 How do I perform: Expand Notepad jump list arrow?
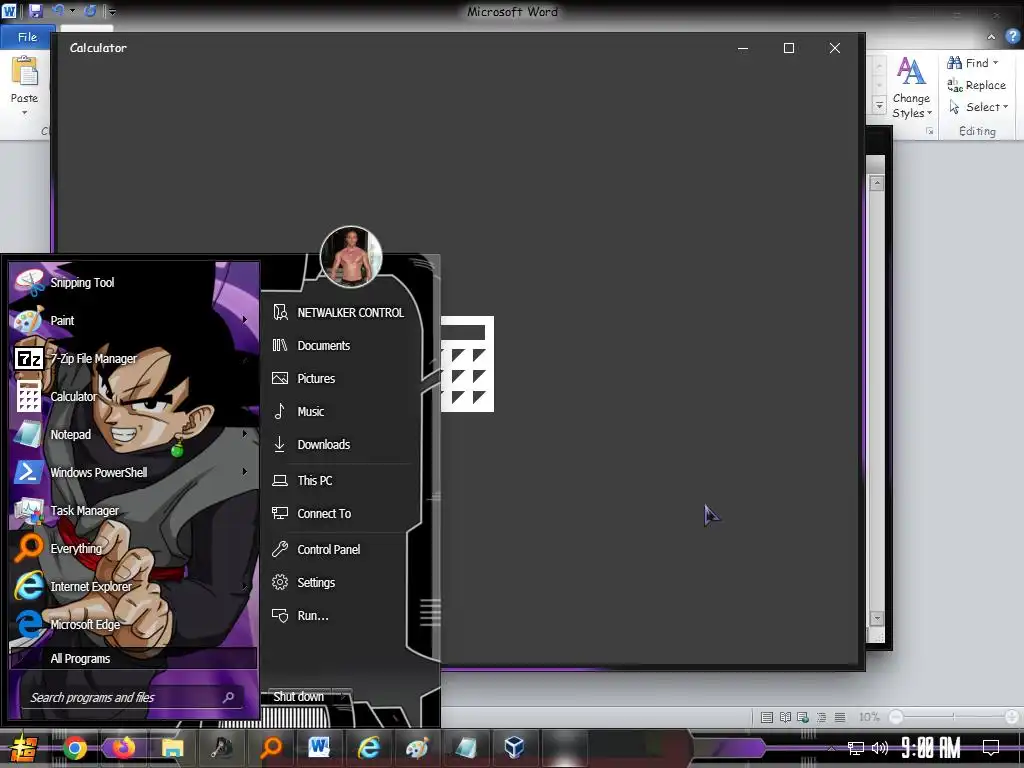[x=245, y=434]
